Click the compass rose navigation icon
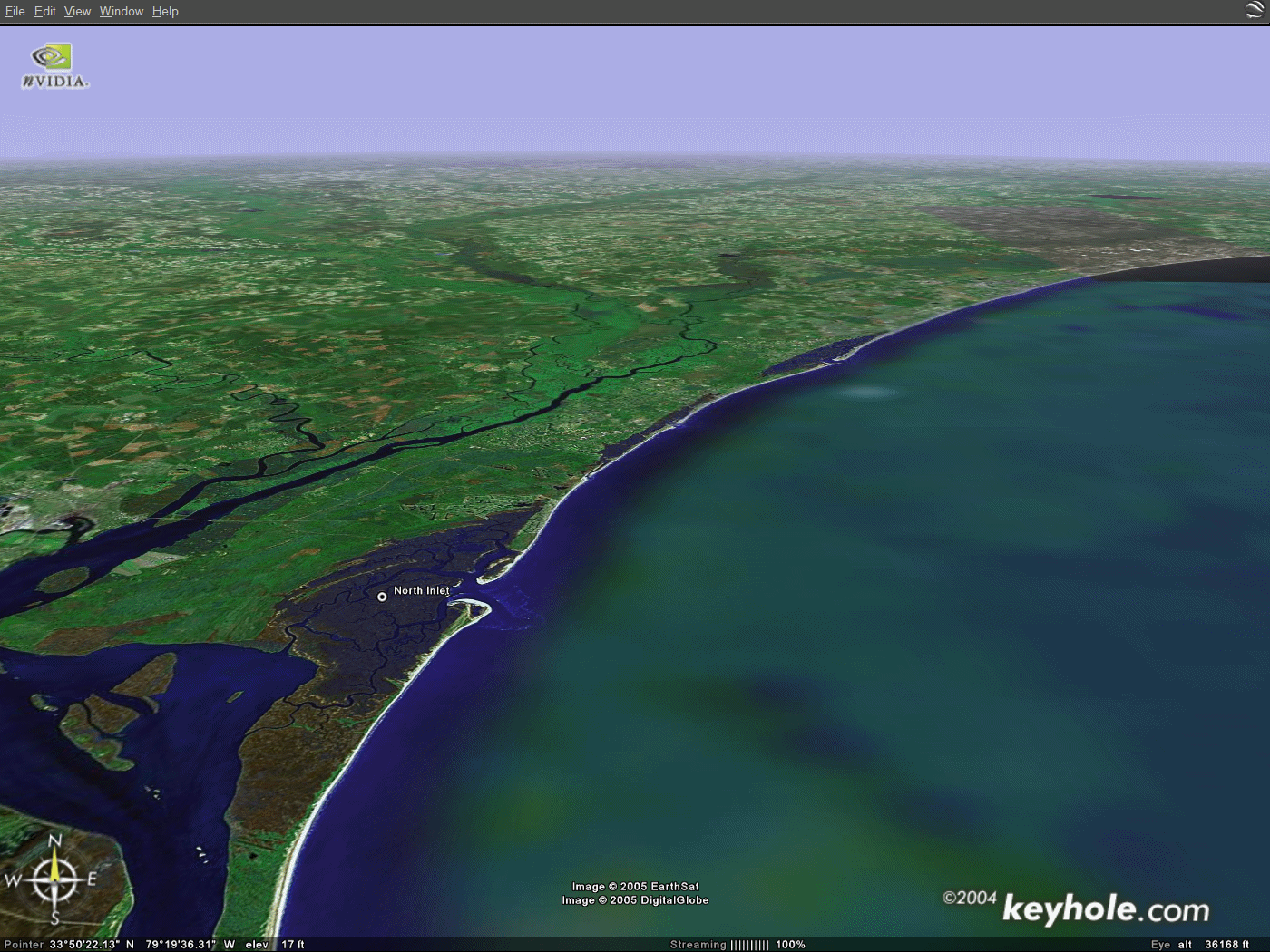Screen dimensions: 1270x952 click(x=54, y=879)
